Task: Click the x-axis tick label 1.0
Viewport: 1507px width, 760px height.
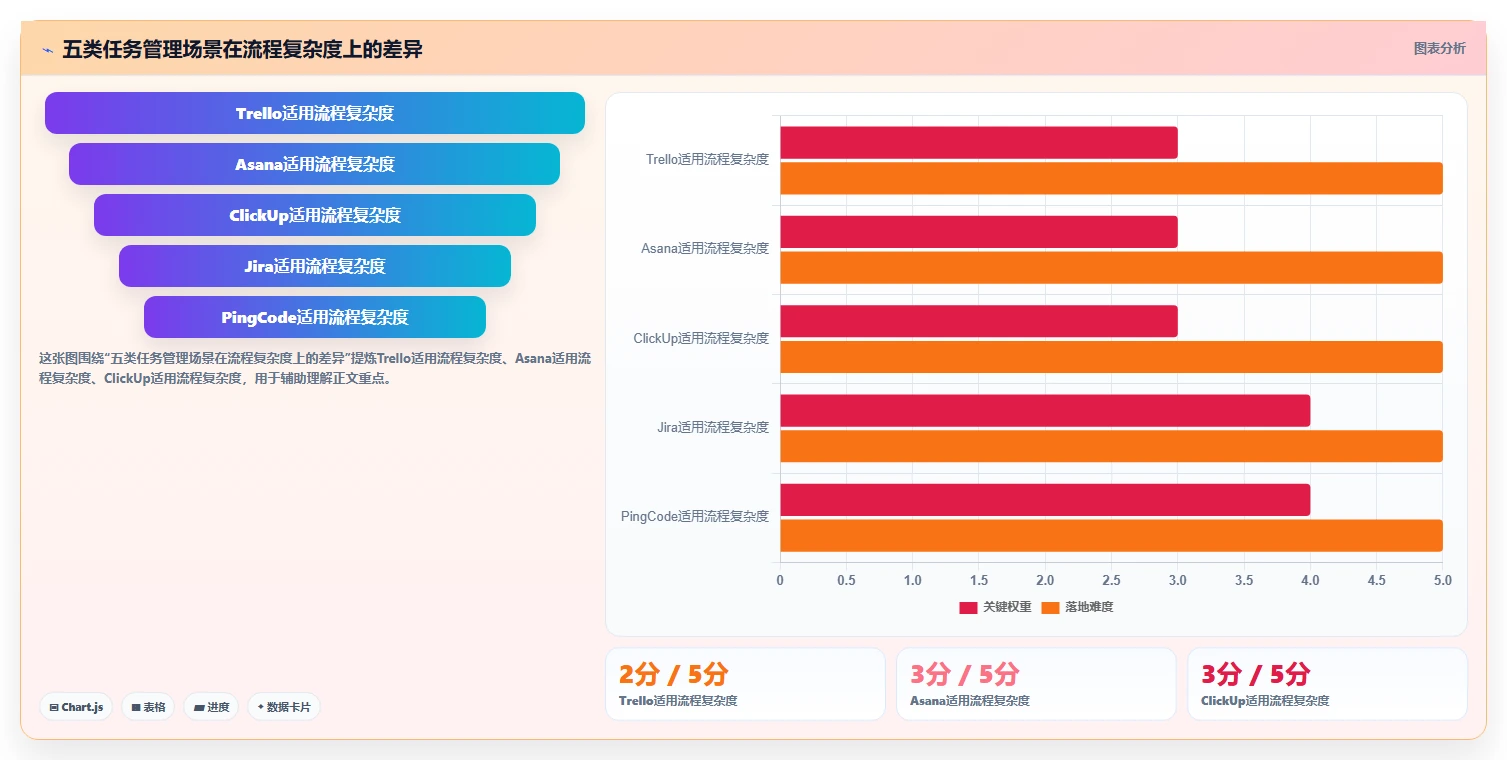Action: click(x=912, y=580)
